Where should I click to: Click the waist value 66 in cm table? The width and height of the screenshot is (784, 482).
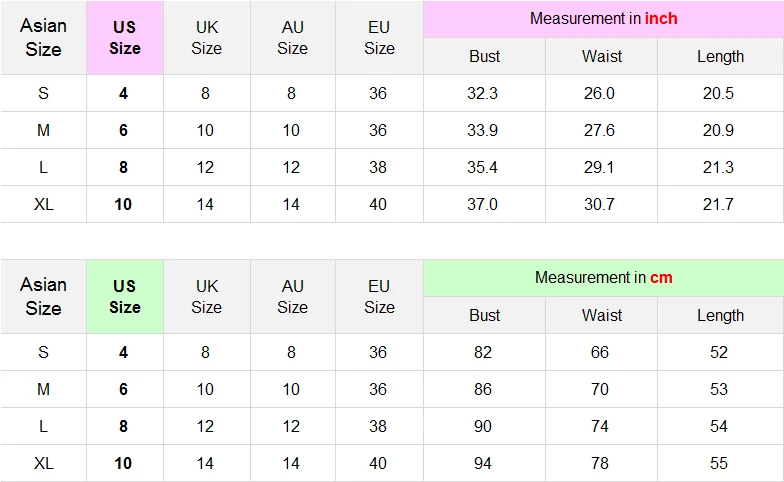[x=600, y=352]
